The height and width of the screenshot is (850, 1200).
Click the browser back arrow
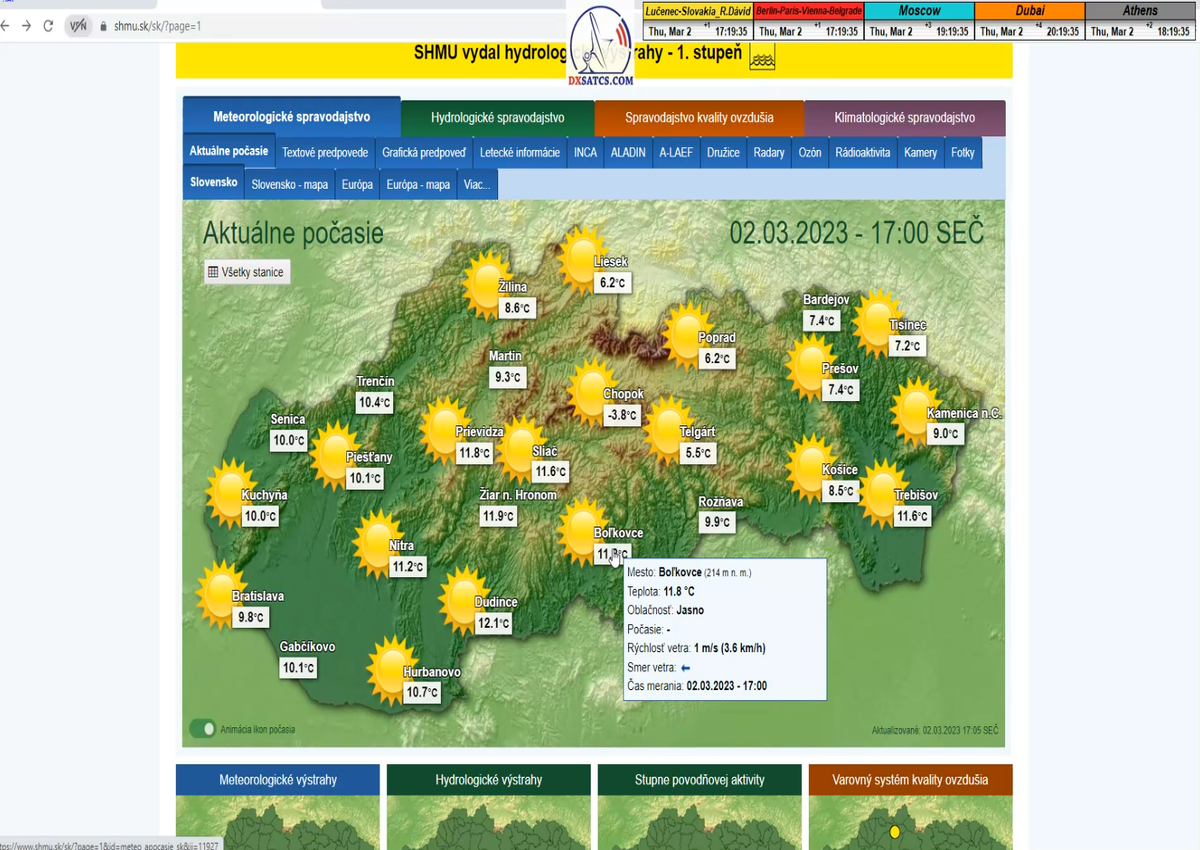(x=5, y=26)
